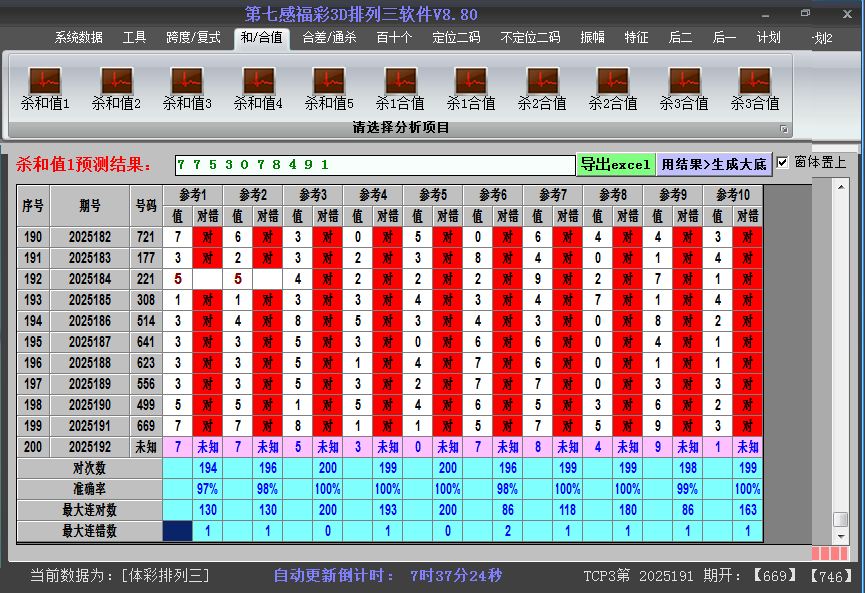Viewport: 865px width, 593px height.
Task: Open the 特征 tab
Action: tap(636, 38)
